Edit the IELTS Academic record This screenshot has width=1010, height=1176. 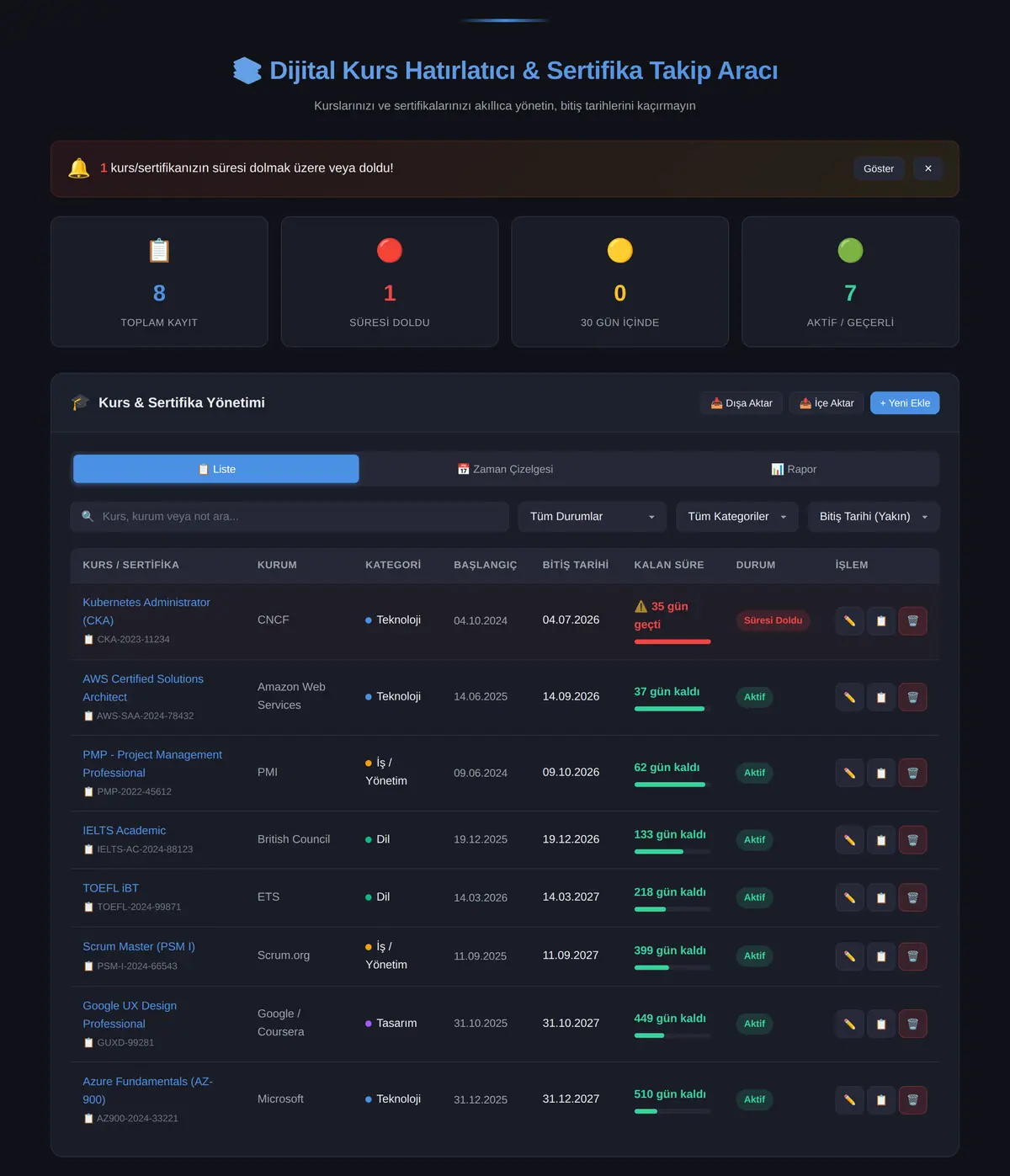(849, 840)
